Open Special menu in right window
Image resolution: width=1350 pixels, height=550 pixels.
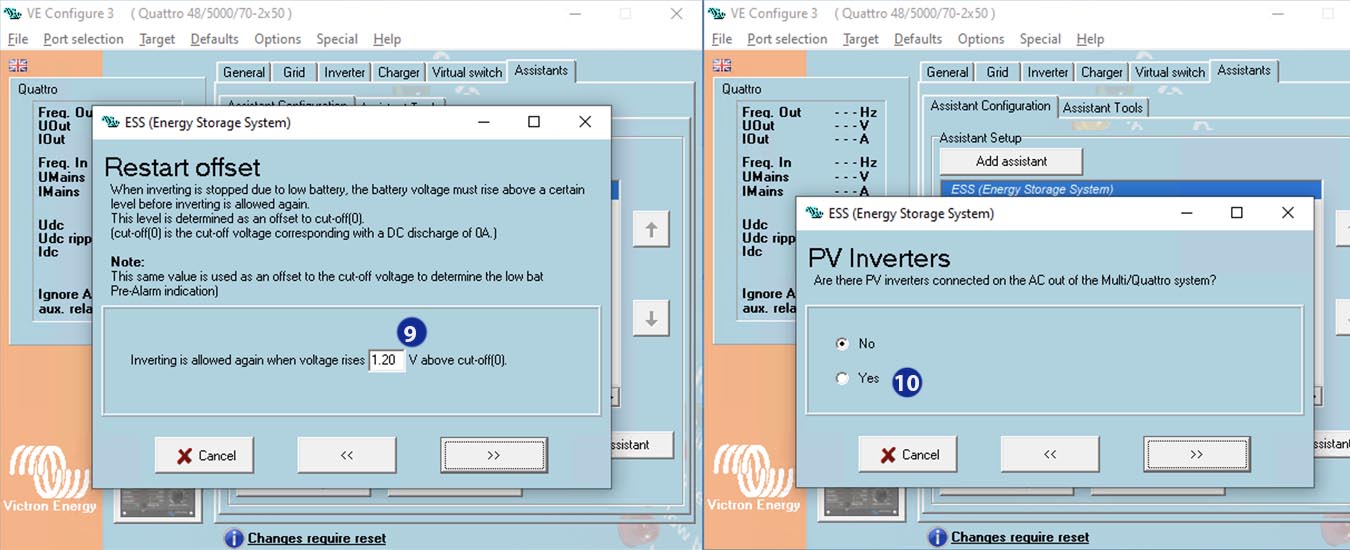point(1041,39)
